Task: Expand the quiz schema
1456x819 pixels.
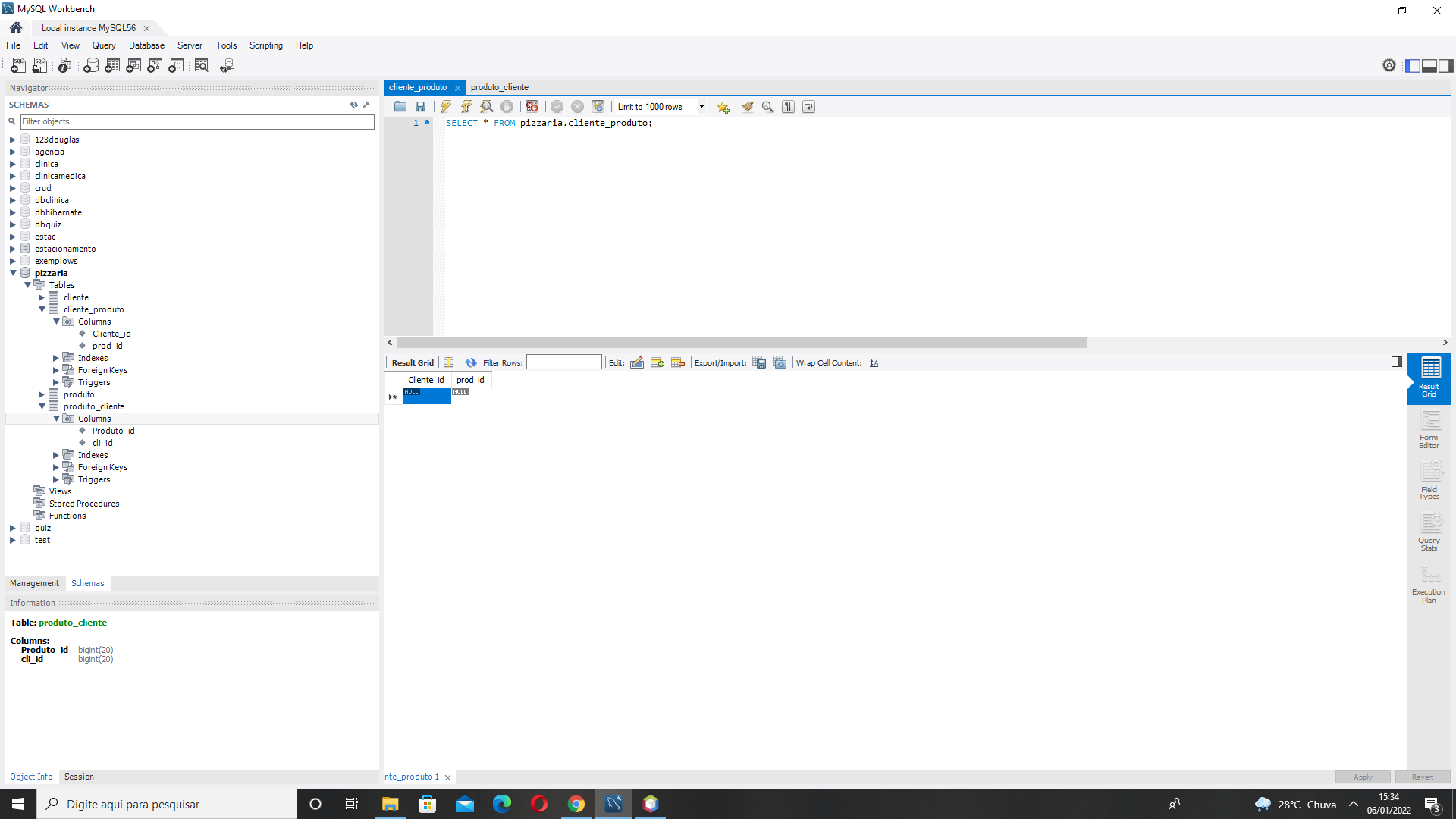Action: pyautogui.click(x=13, y=528)
